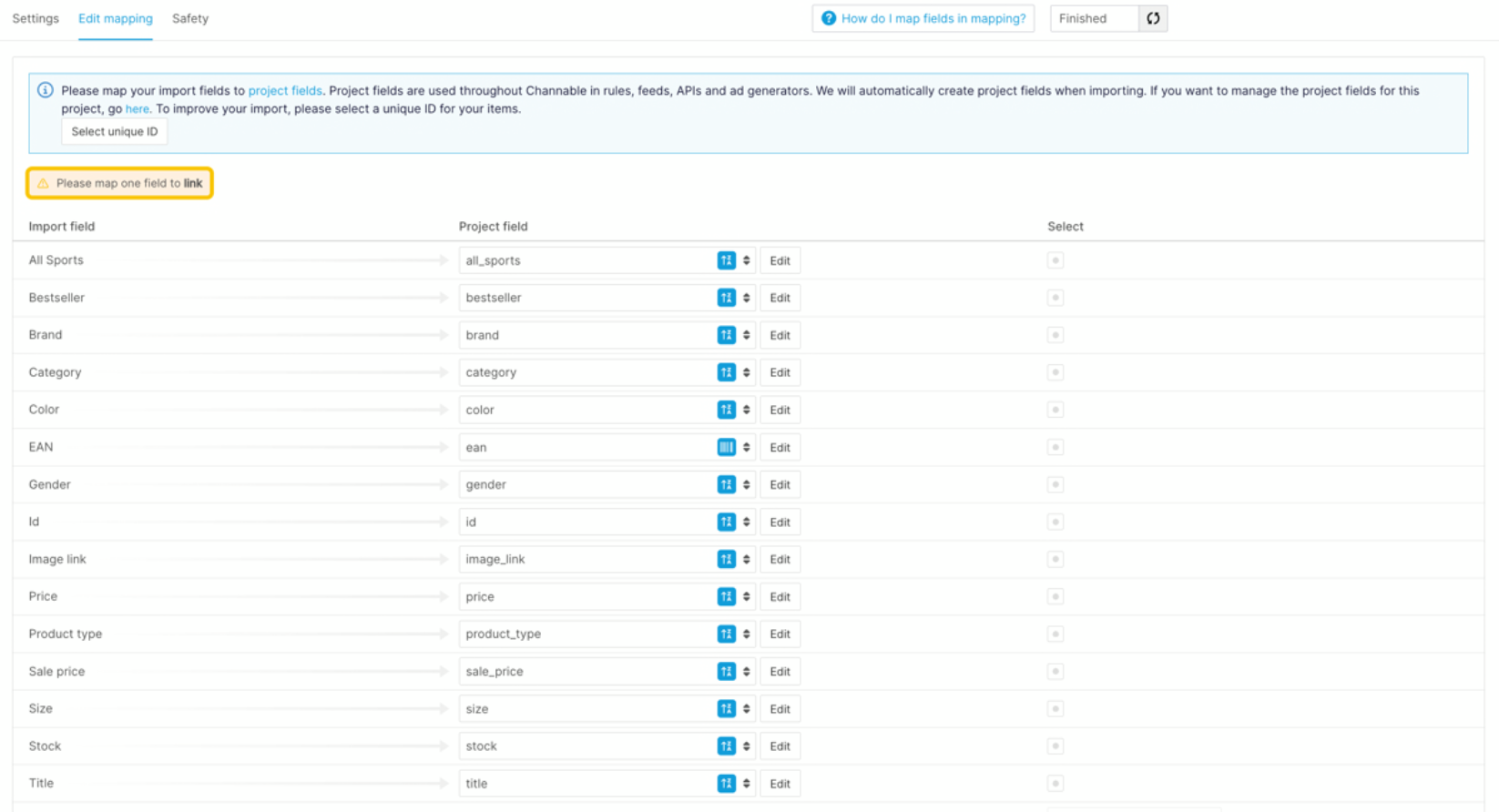Click the text type icon for brand
This screenshot has height=812, width=1499.
[x=726, y=335]
